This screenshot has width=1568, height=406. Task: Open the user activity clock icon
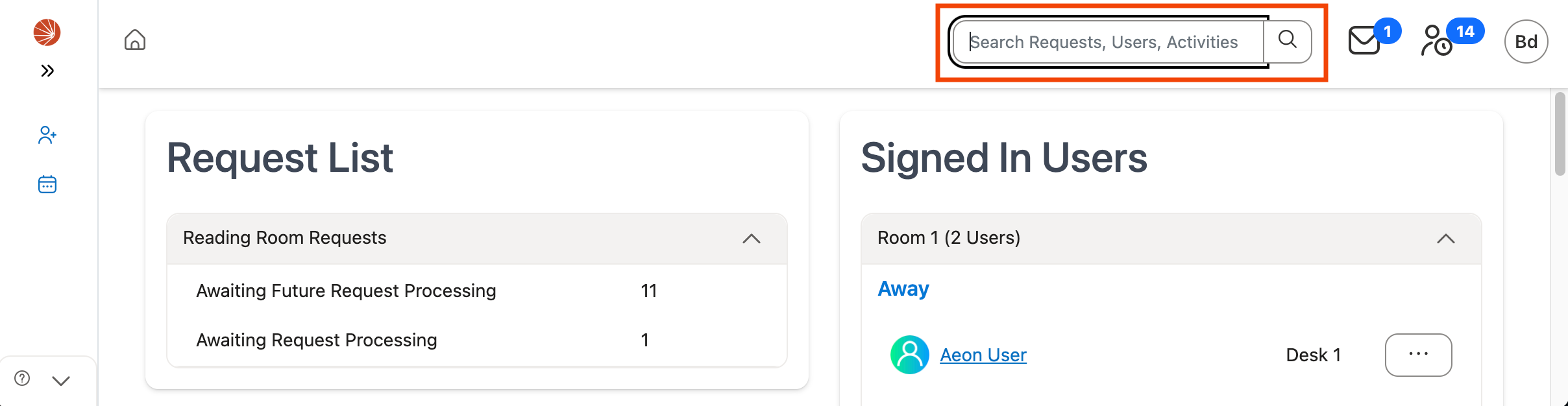pos(1437,41)
